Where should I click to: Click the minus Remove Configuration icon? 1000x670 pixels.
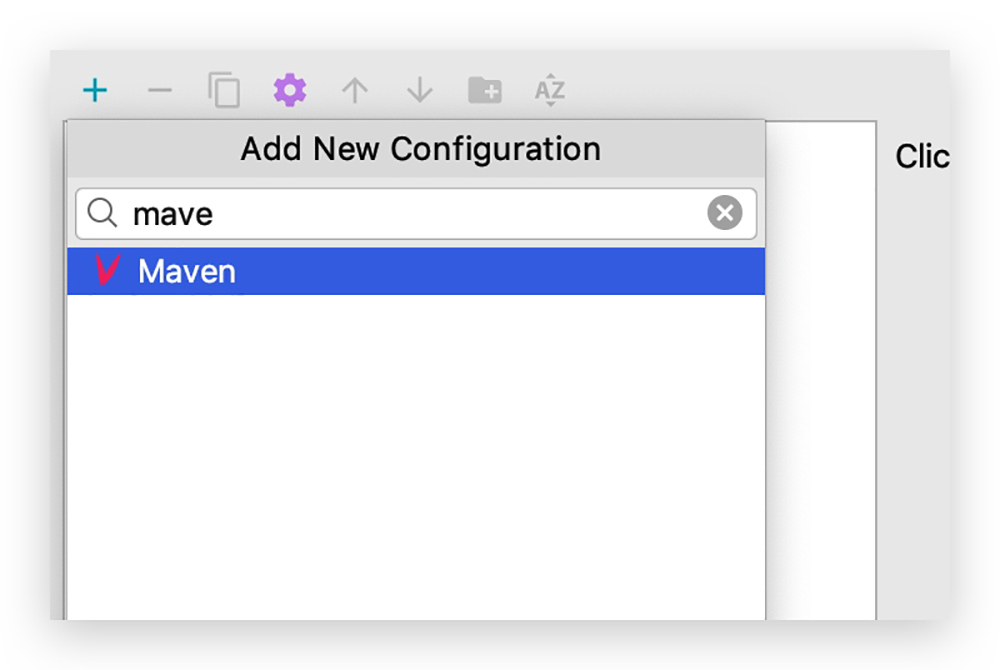click(x=160, y=91)
